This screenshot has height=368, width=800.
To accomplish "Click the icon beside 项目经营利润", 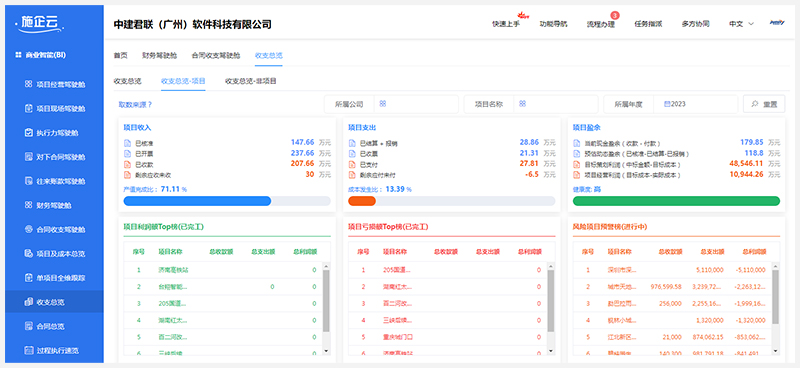I will point(576,175).
